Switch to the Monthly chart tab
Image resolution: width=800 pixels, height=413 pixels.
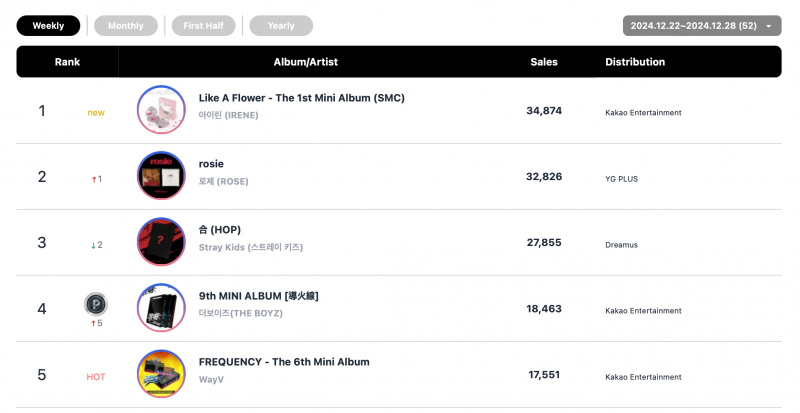pyautogui.click(x=126, y=26)
